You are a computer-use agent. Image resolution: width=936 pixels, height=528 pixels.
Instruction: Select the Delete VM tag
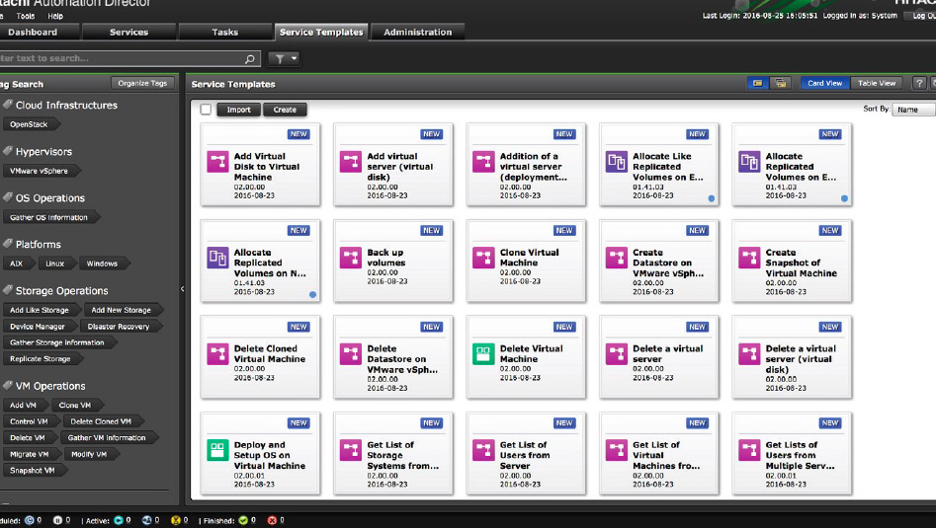point(28,438)
